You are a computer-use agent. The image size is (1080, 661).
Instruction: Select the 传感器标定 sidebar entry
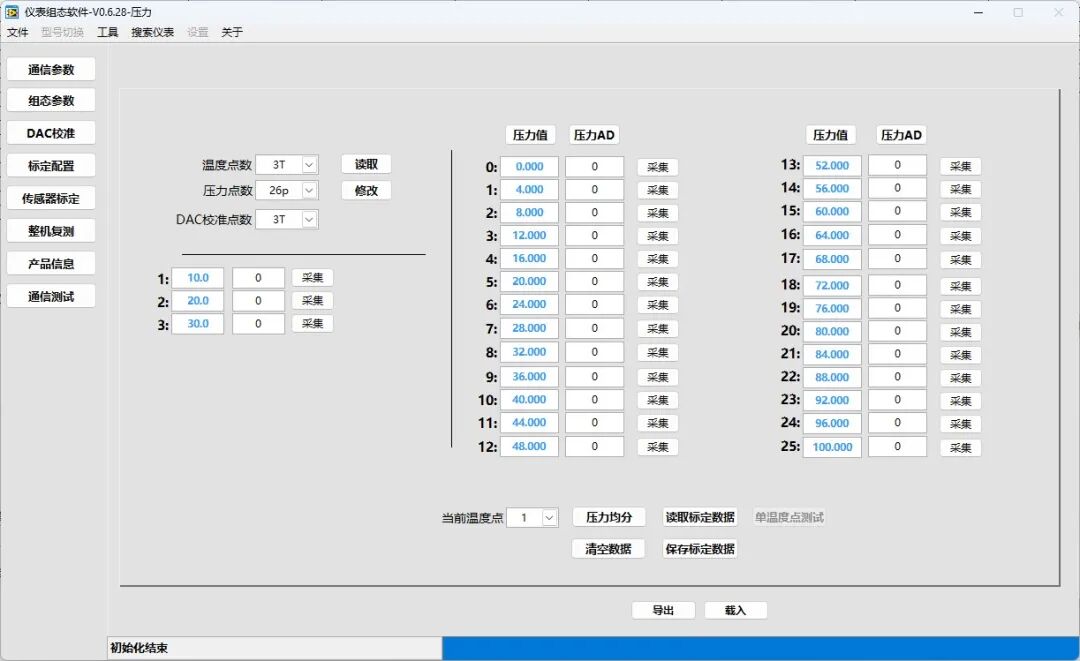click(x=50, y=197)
